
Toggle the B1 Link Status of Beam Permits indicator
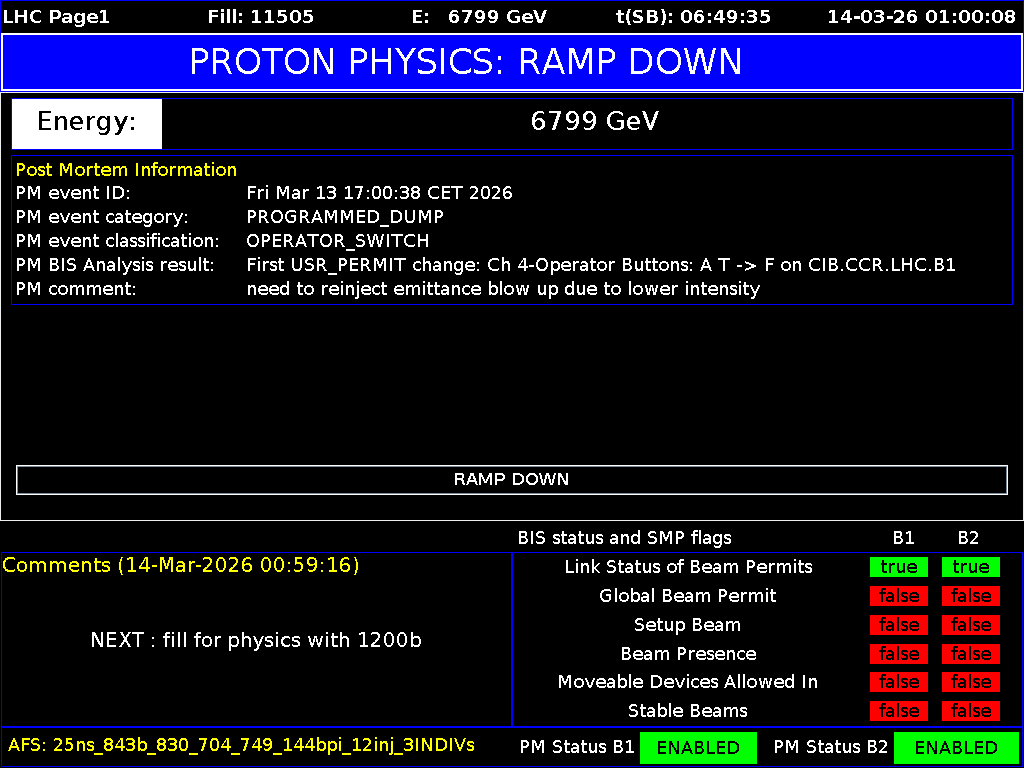point(898,567)
